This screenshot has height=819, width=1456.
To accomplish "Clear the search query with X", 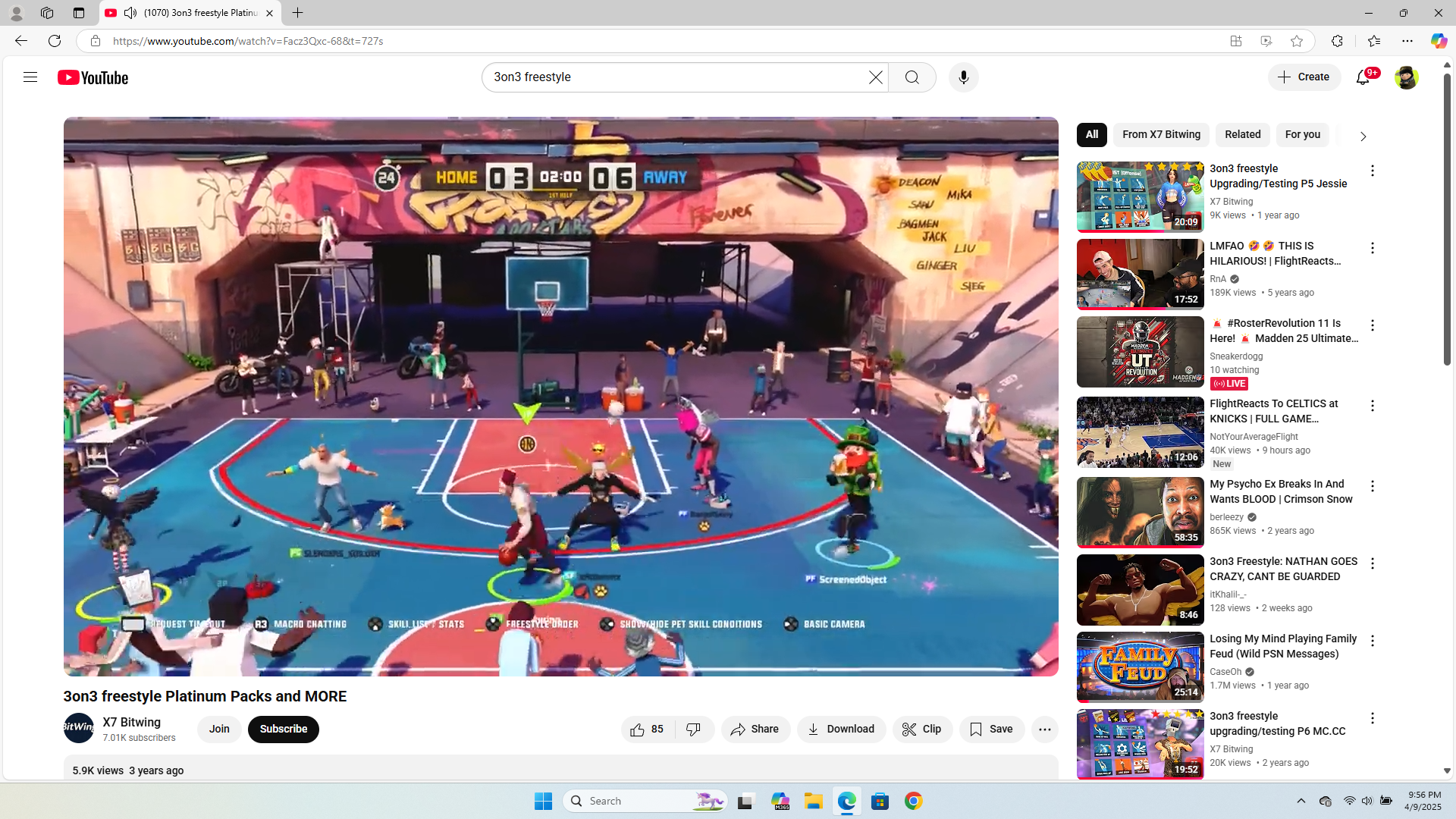I will click(x=875, y=77).
